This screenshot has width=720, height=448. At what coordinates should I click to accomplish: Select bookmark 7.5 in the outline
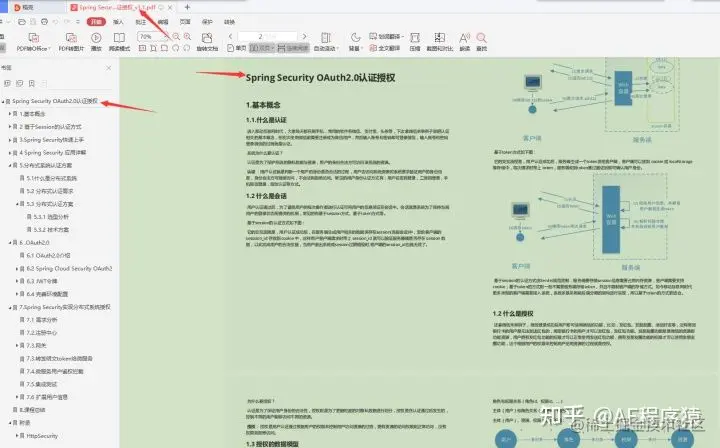[42, 384]
